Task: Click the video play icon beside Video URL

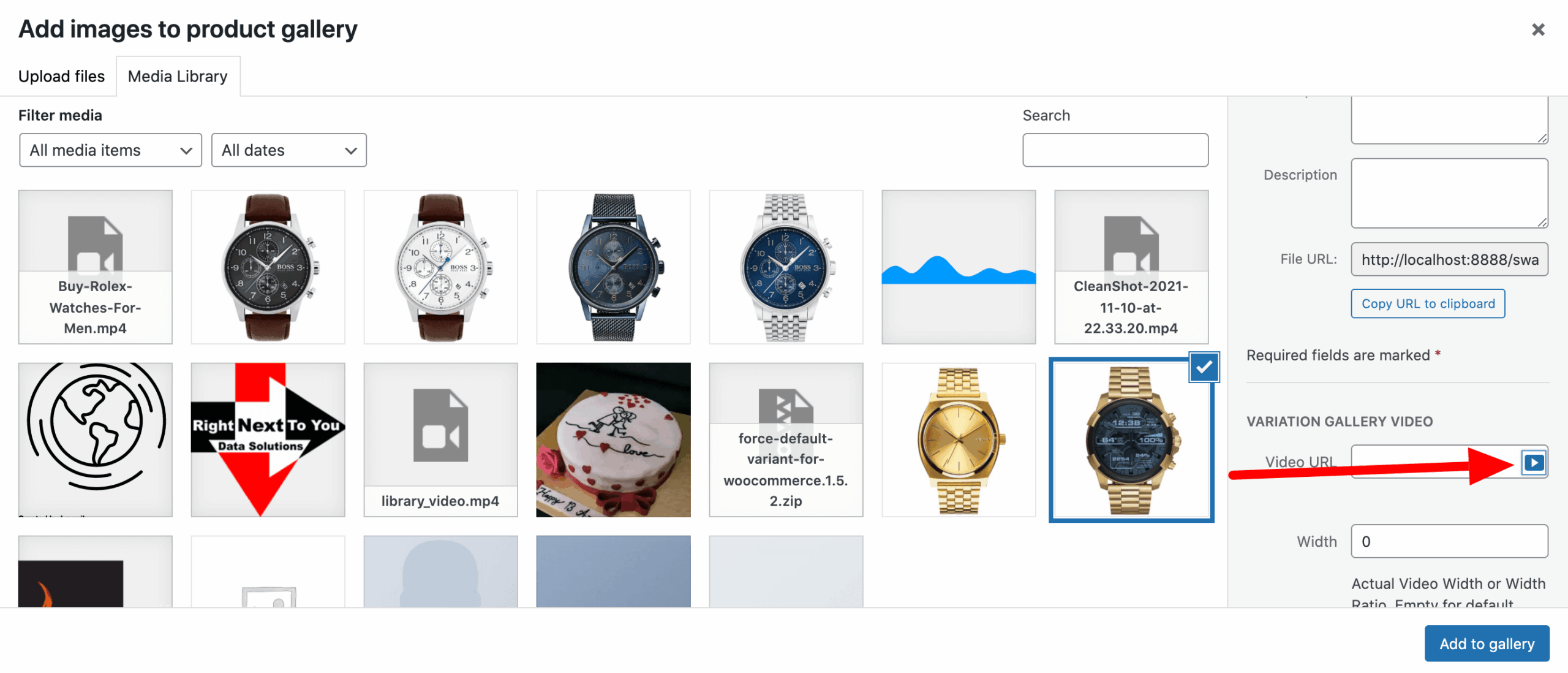Action: (1534, 462)
